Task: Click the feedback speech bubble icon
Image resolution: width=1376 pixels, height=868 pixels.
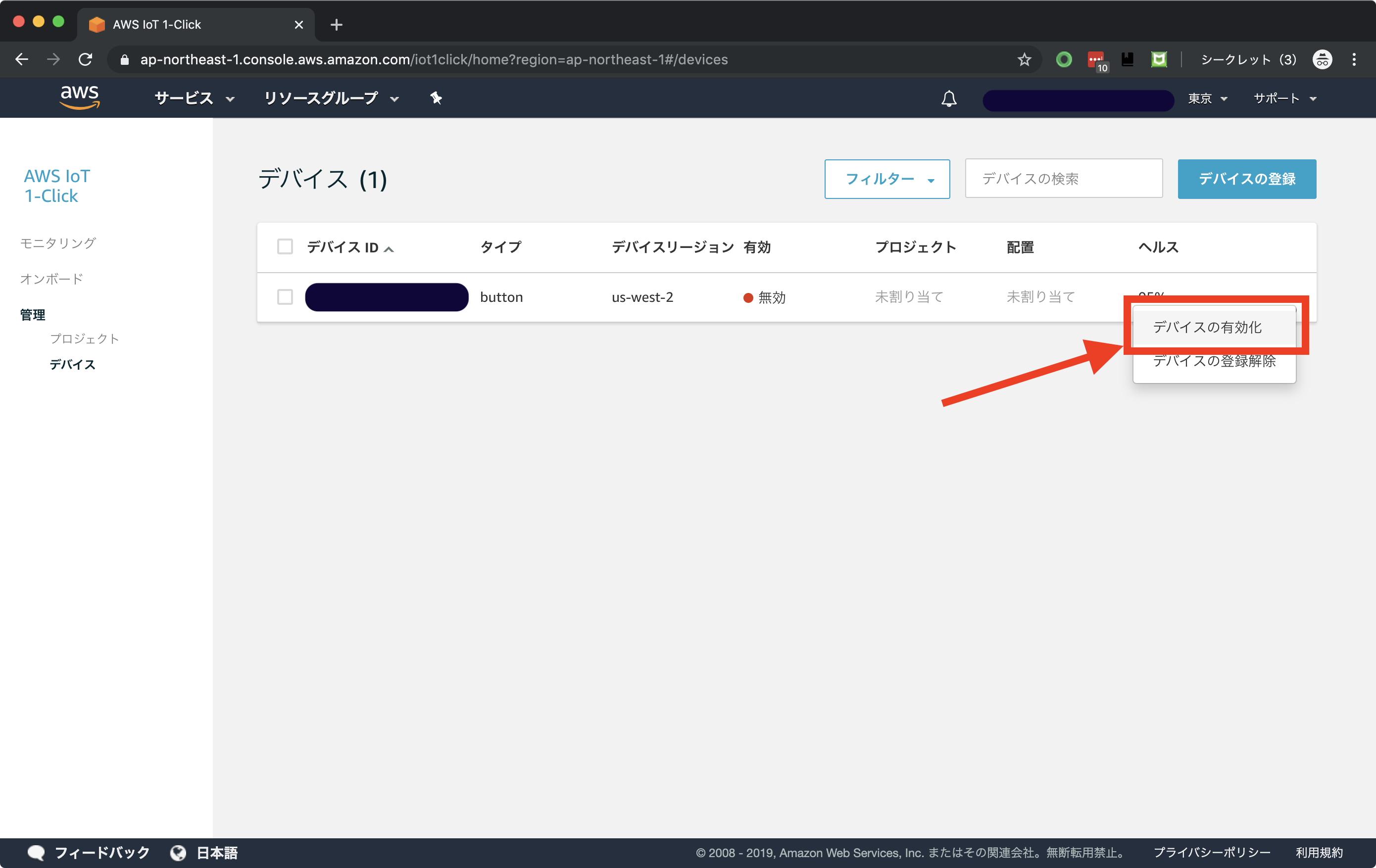Action: pos(36,853)
